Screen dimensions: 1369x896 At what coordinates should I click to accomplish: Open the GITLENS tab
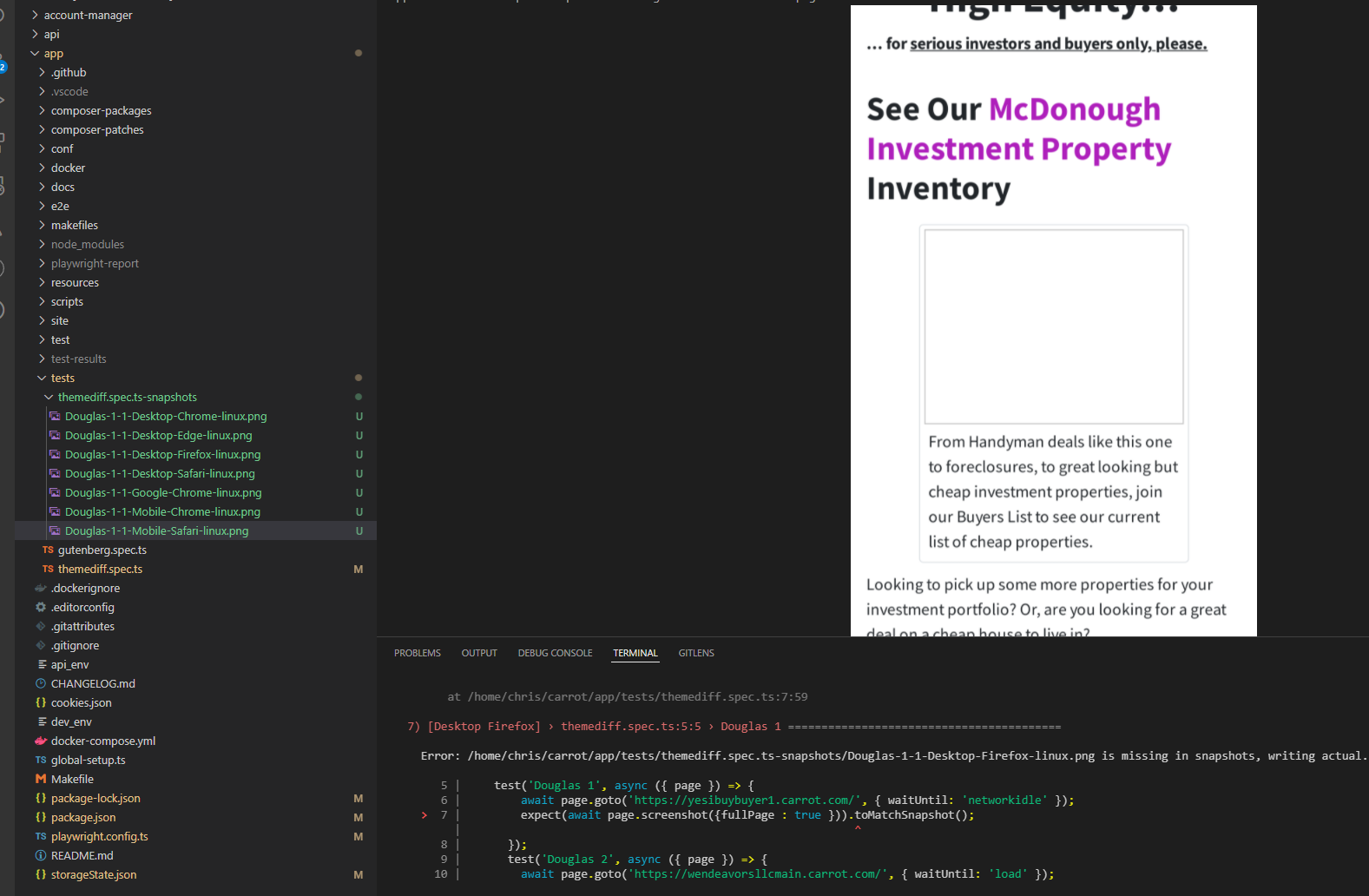tap(696, 653)
